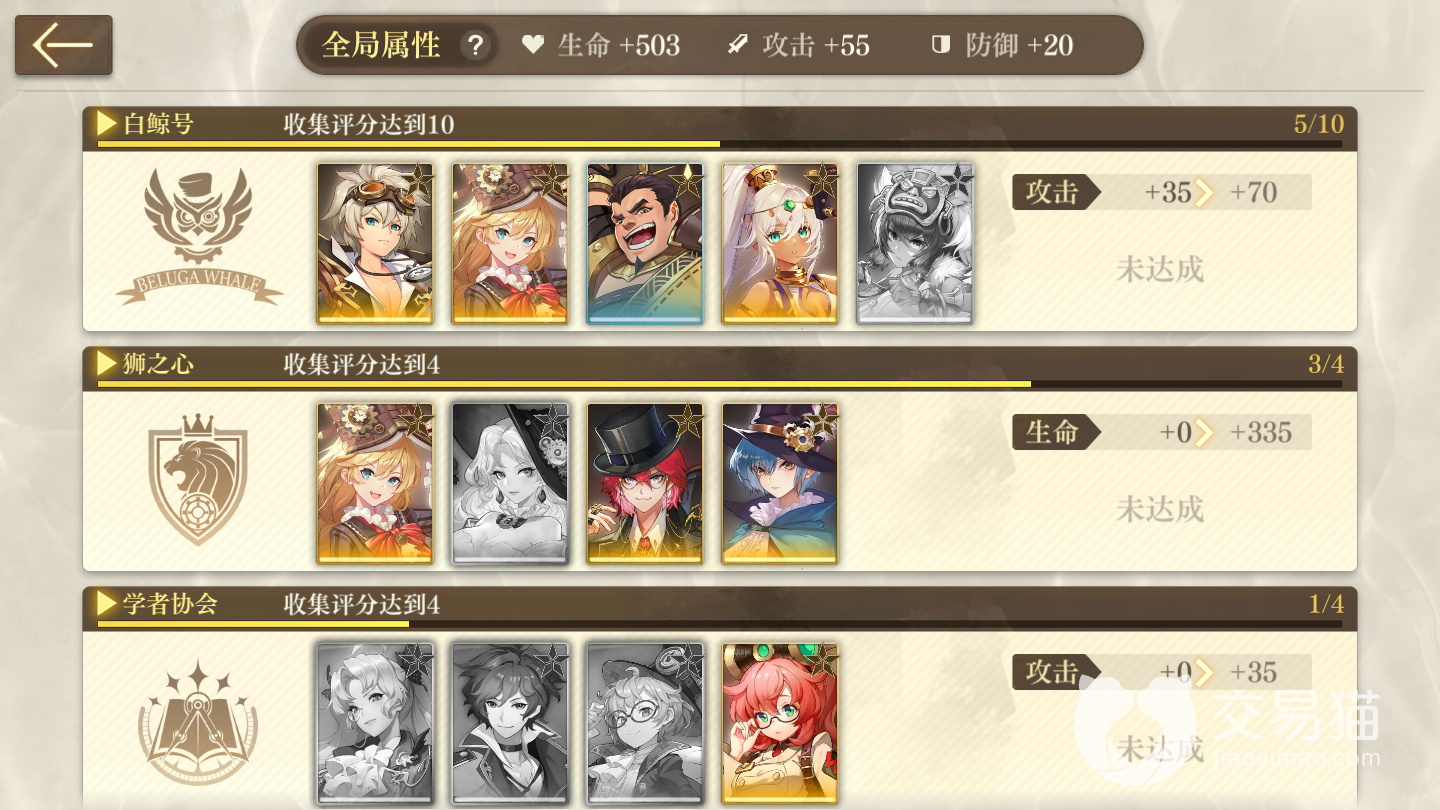Go back using the arrow button
1440x810 pixels.
63,45
